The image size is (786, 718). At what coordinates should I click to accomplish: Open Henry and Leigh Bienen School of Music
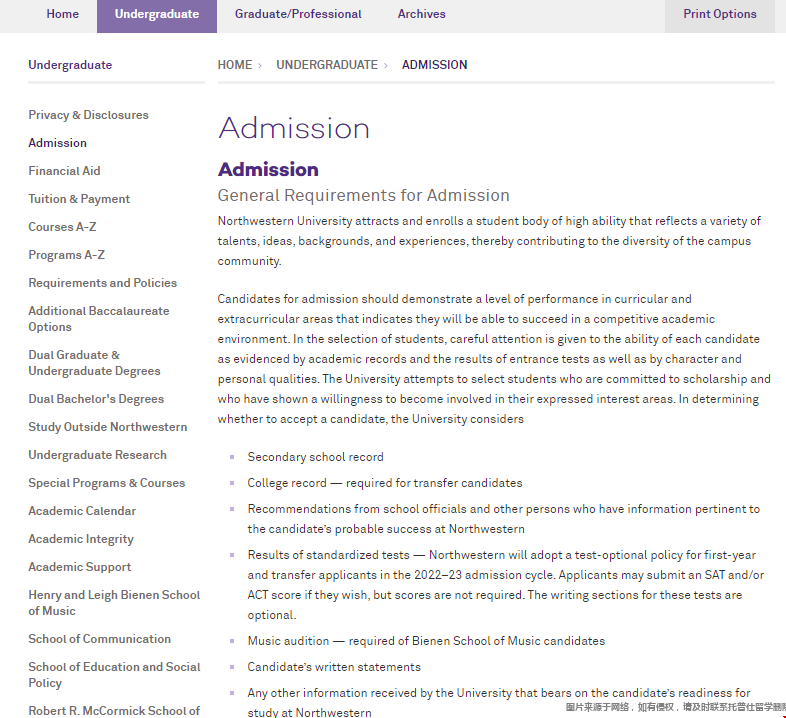[114, 603]
